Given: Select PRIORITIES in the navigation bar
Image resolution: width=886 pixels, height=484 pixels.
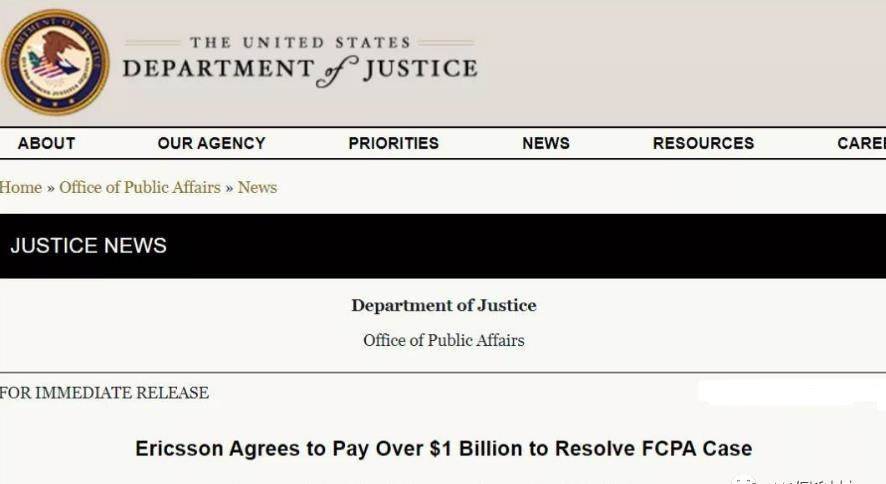Looking at the screenshot, I should 393,143.
